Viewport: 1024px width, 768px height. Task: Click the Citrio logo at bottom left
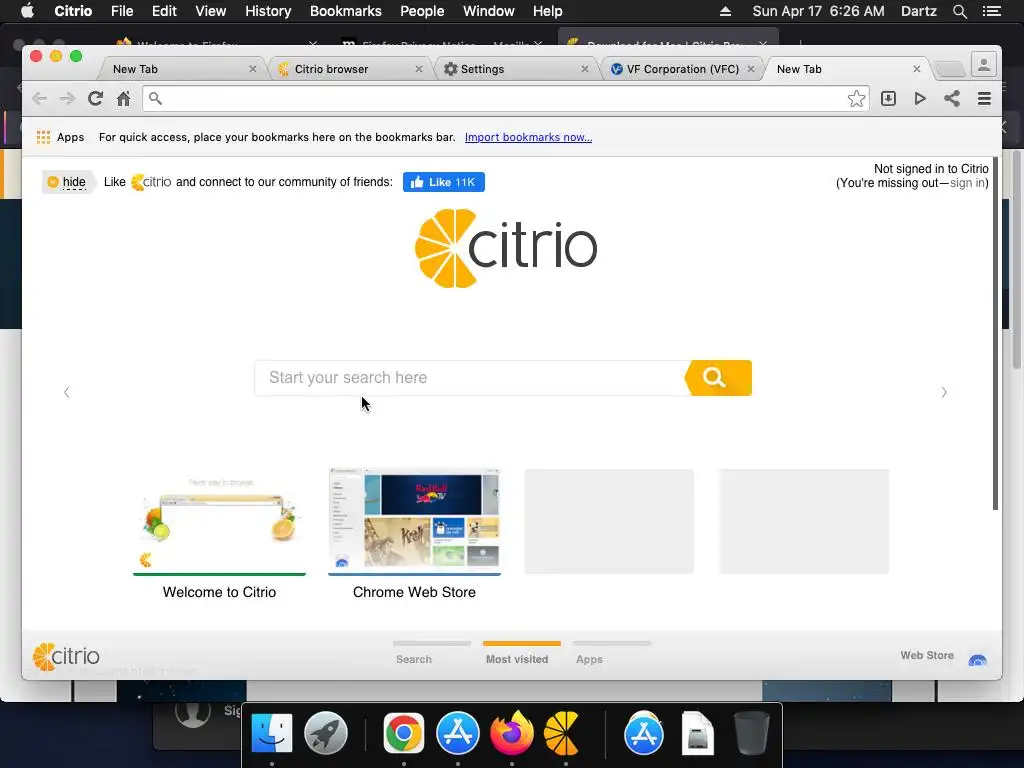[x=66, y=656]
